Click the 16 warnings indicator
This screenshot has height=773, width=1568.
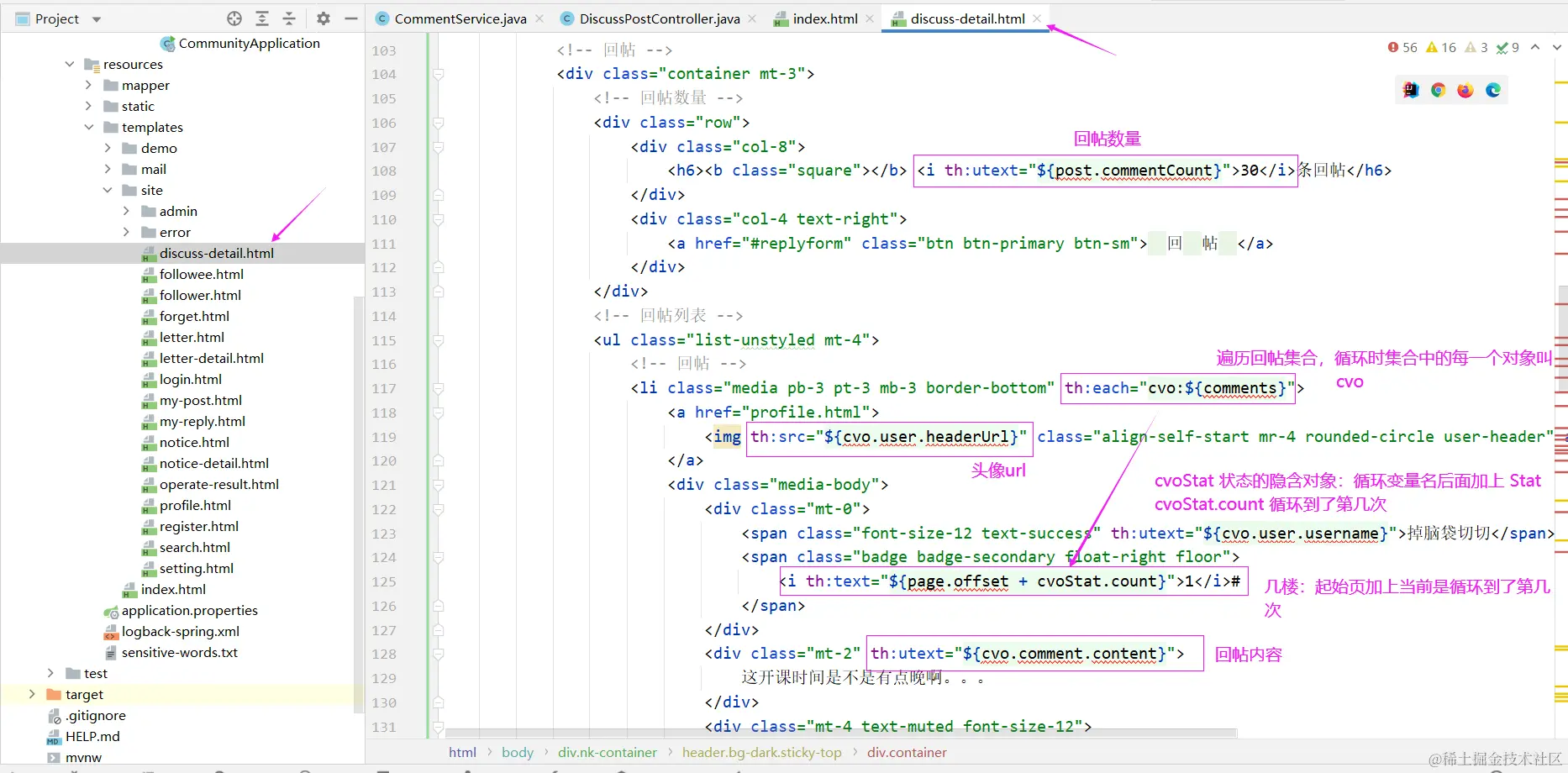1441,48
